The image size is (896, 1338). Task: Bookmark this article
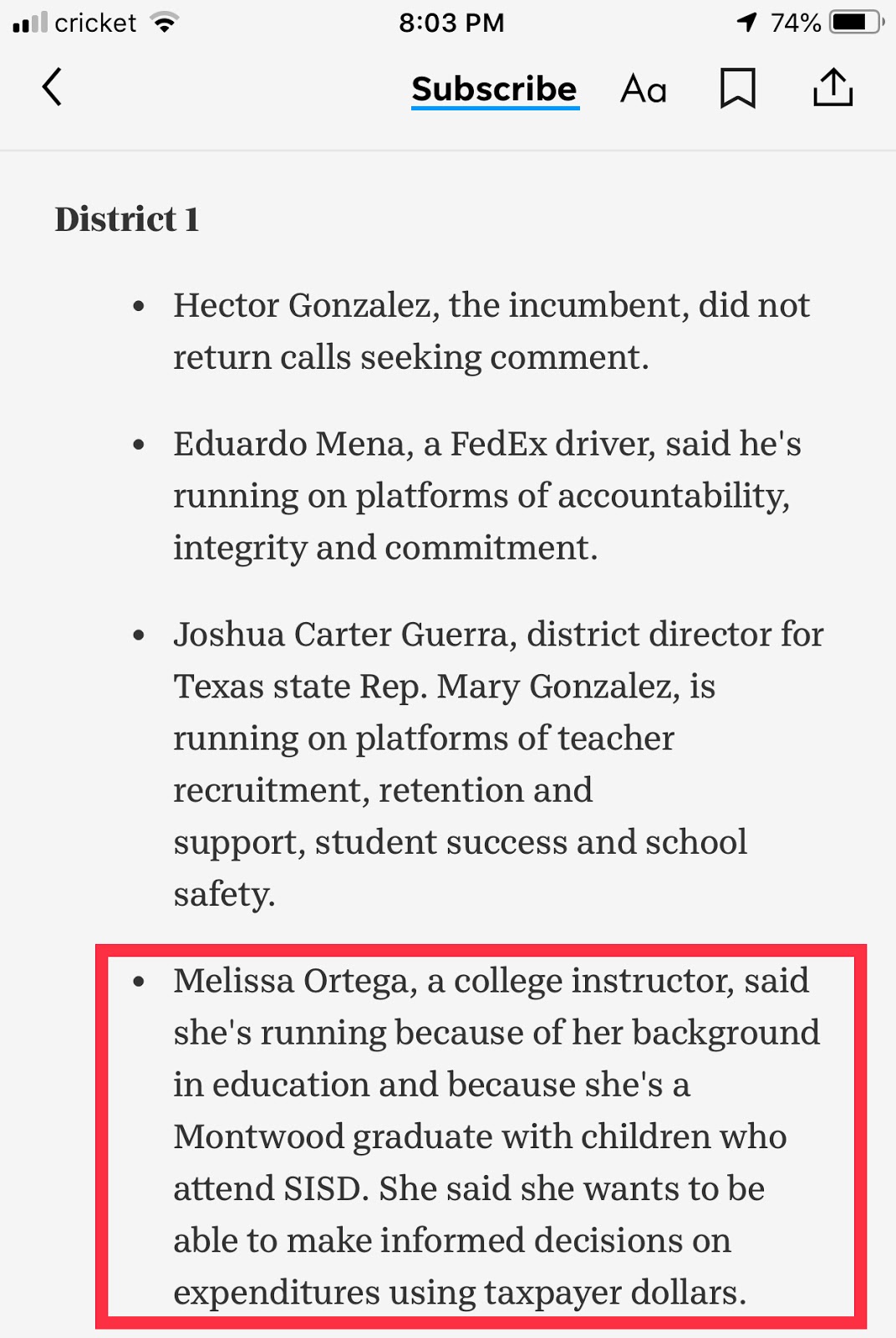pyautogui.click(x=738, y=89)
